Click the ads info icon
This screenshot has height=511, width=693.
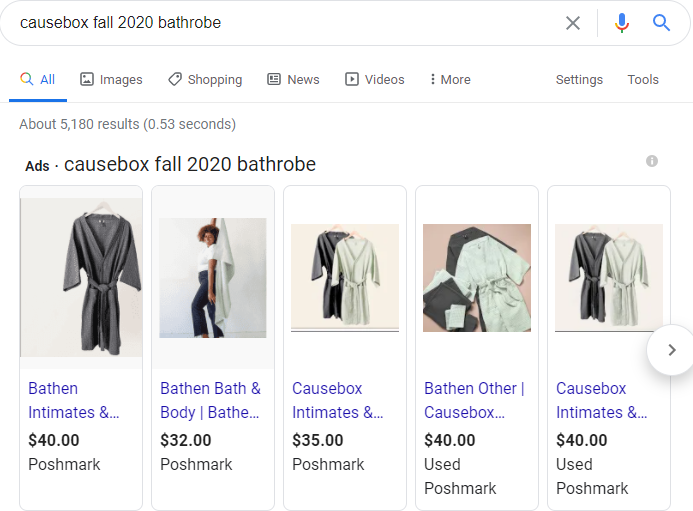tap(652, 161)
